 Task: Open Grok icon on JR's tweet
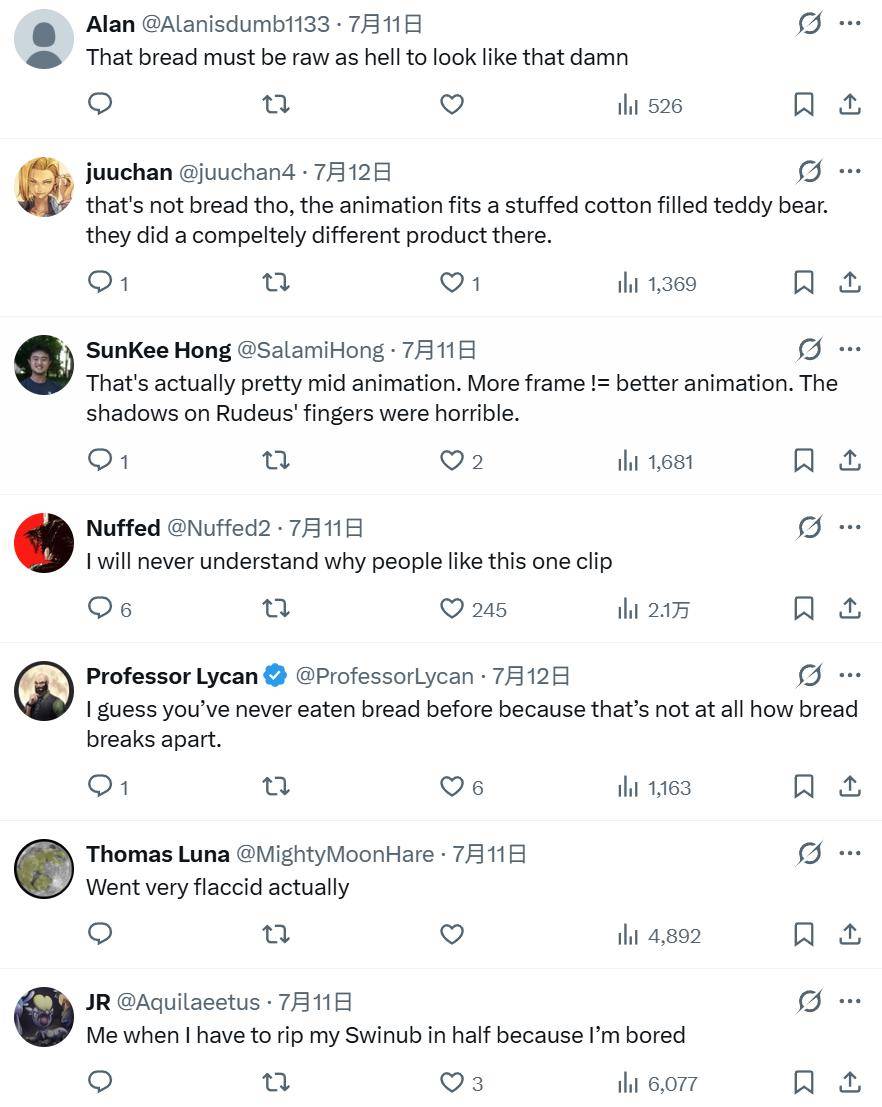(x=809, y=1001)
